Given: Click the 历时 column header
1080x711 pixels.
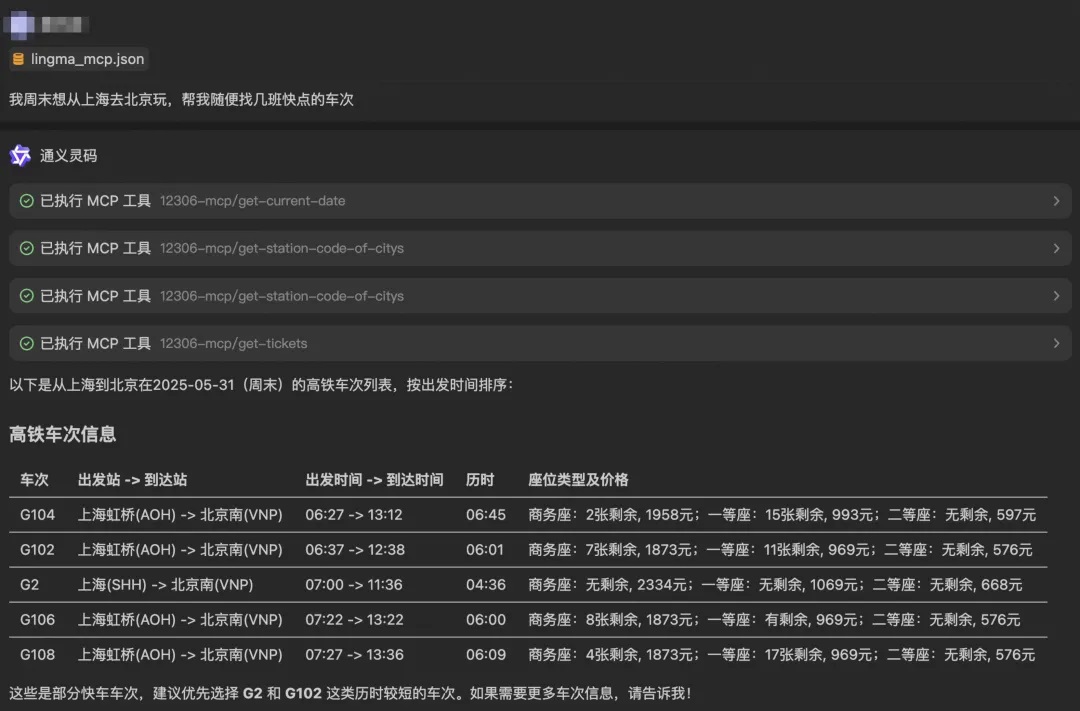Looking at the screenshot, I should tap(480, 480).
